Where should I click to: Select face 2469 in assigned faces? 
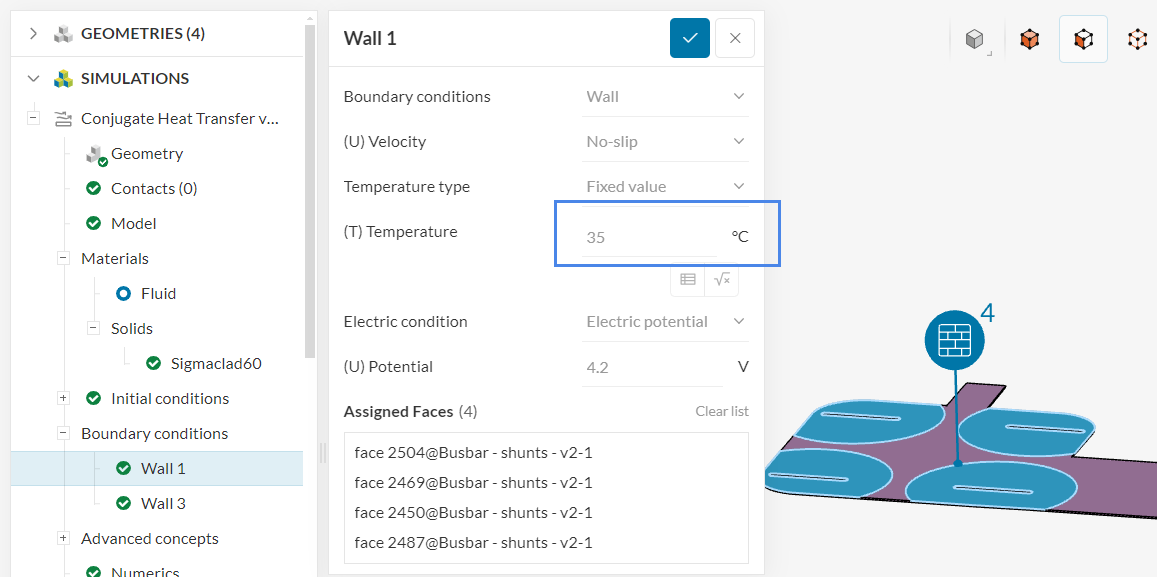[473, 483]
